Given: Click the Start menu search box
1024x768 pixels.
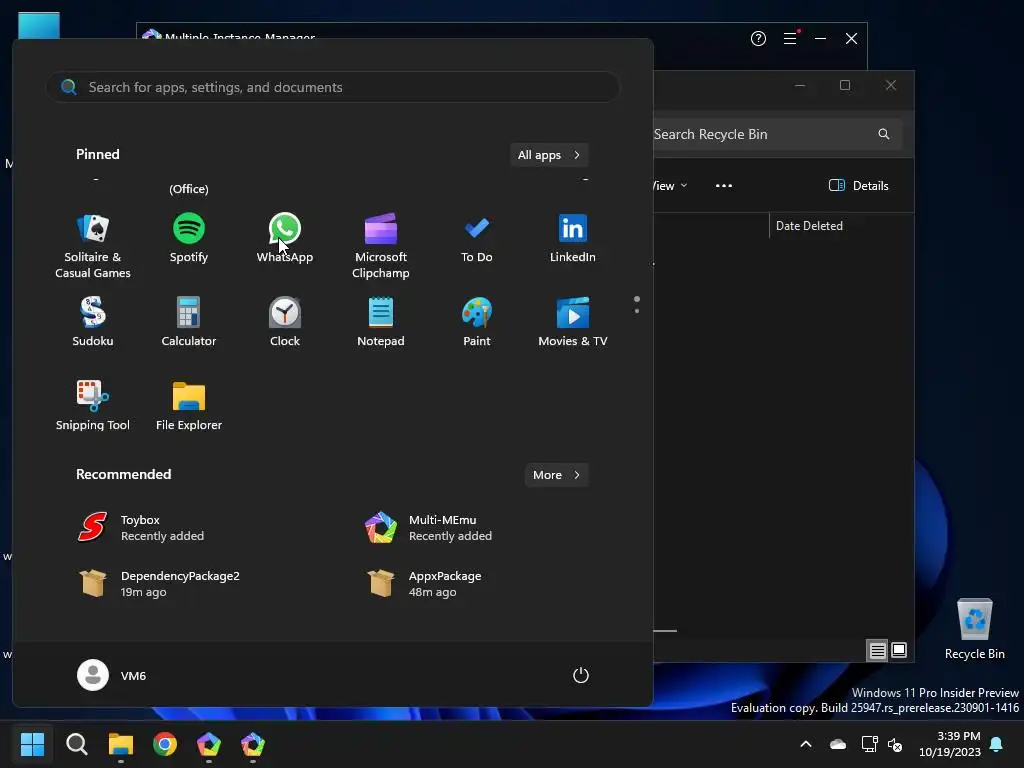Looking at the screenshot, I should point(333,87).
